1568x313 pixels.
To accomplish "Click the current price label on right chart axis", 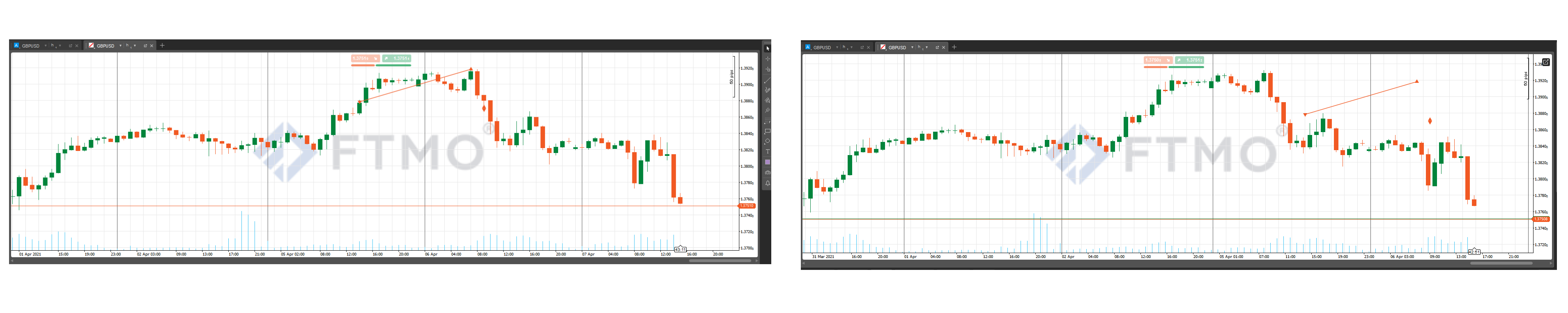I will pos(1541,219).
